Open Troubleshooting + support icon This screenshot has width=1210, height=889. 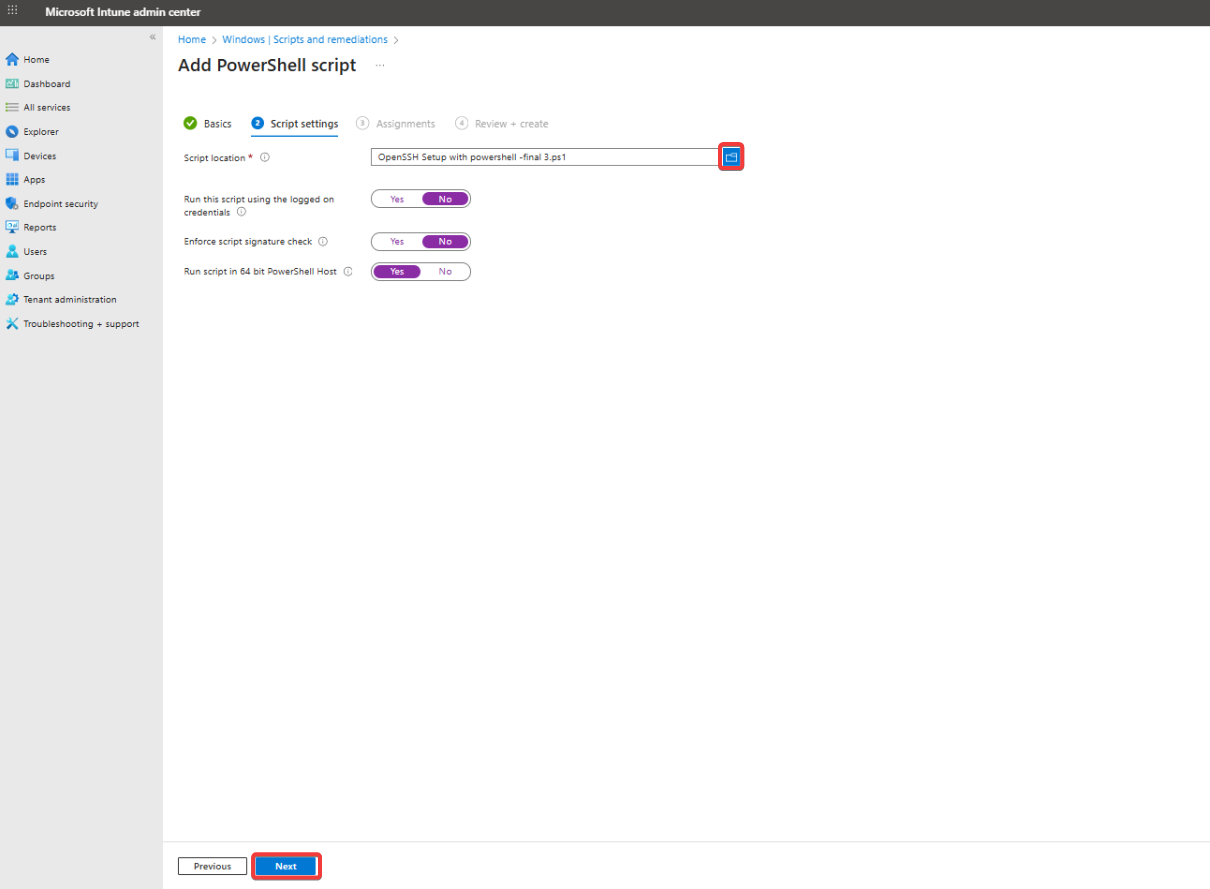(x=12, y=324)
